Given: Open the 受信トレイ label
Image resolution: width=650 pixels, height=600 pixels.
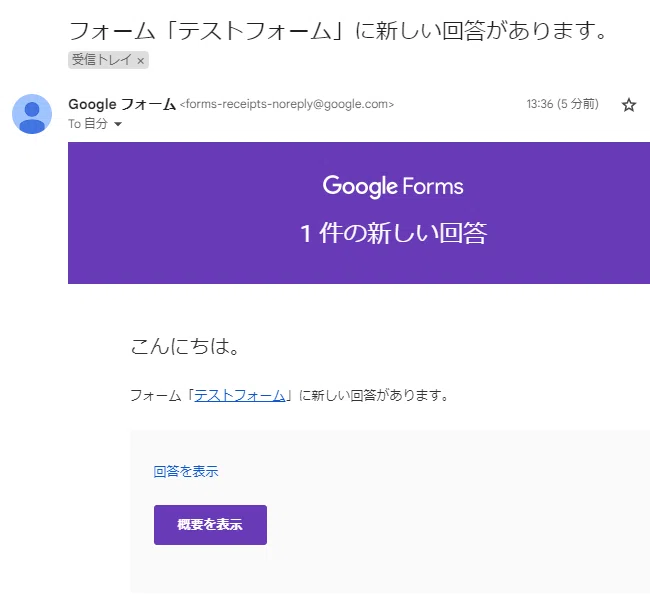Looking at the screenshot, I should coord(102,60).
